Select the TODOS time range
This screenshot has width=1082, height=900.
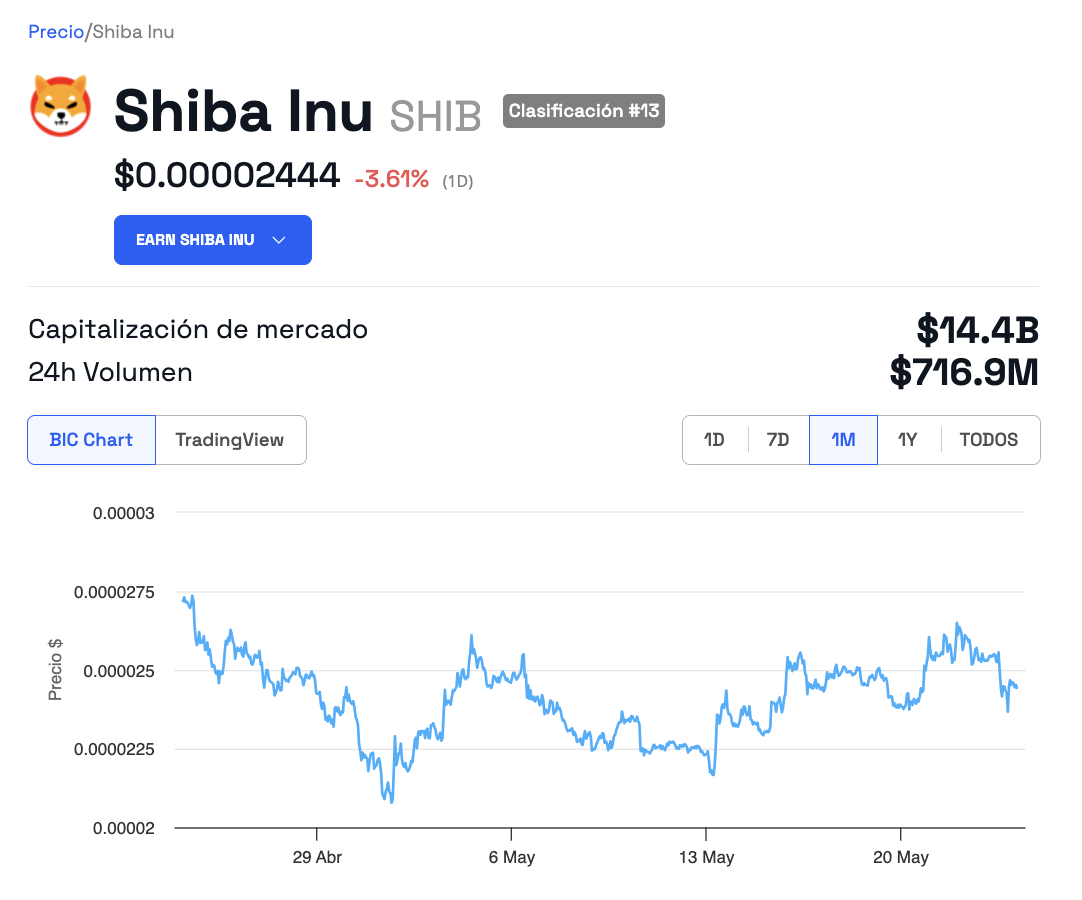pos(989,440)
